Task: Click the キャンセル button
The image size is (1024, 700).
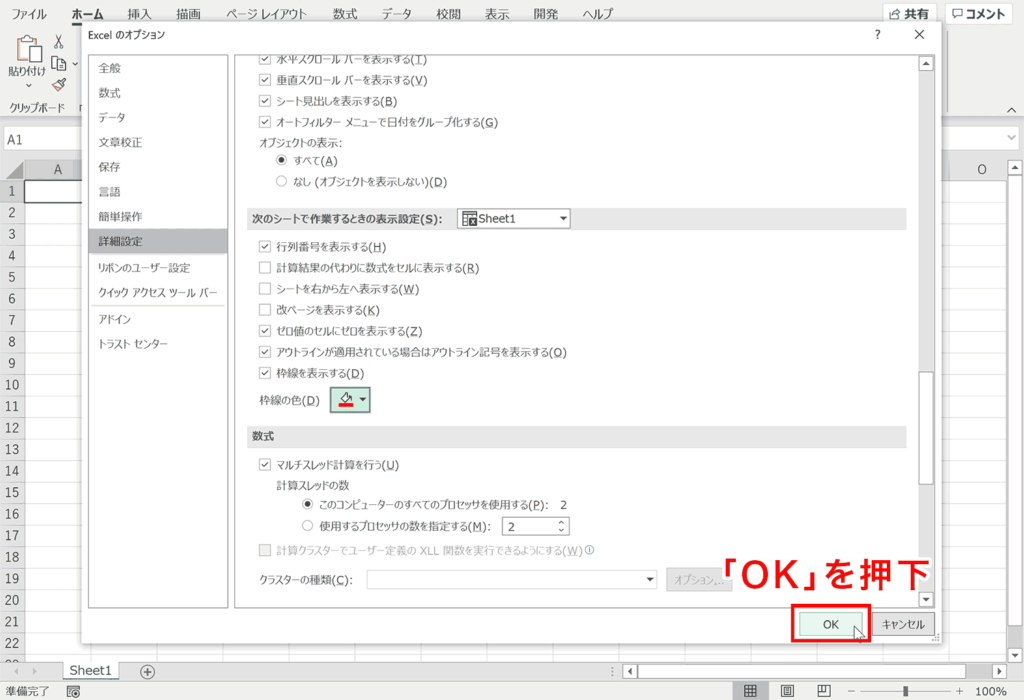Action: point(903,624)
